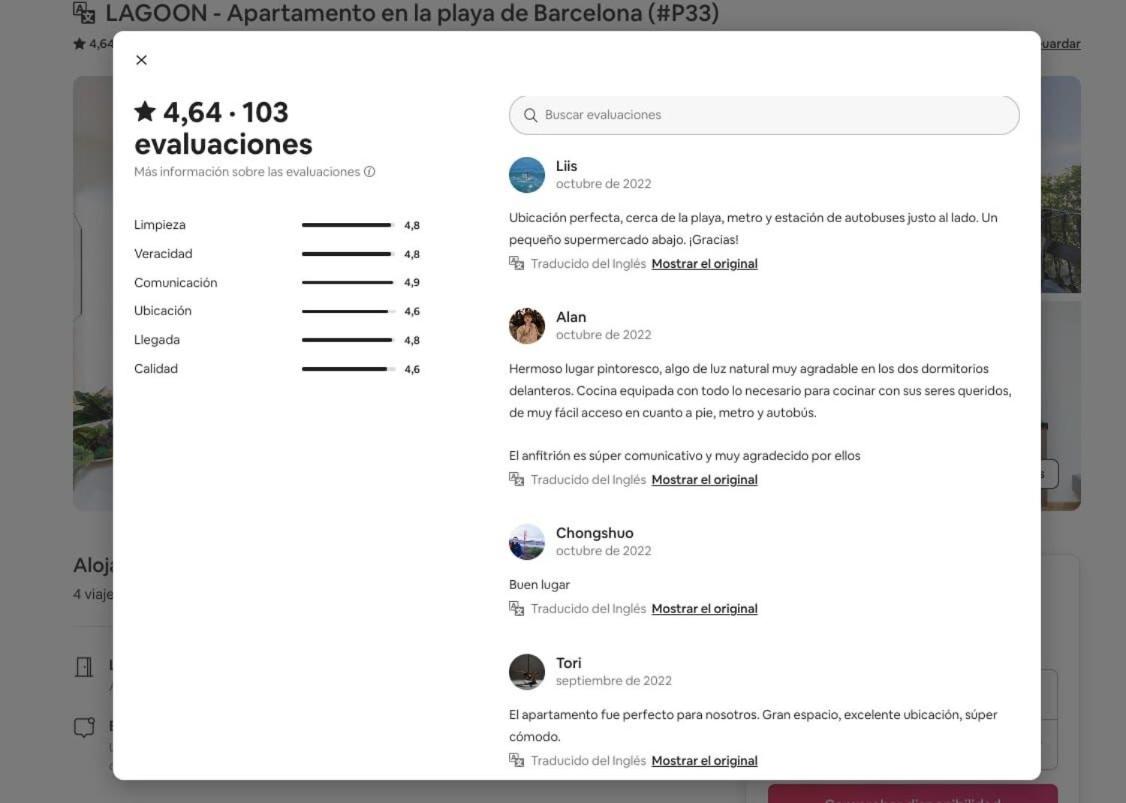Click the translation icon under Chongshuo's review
Viewport: 1126px width, 803px height.
516,609
